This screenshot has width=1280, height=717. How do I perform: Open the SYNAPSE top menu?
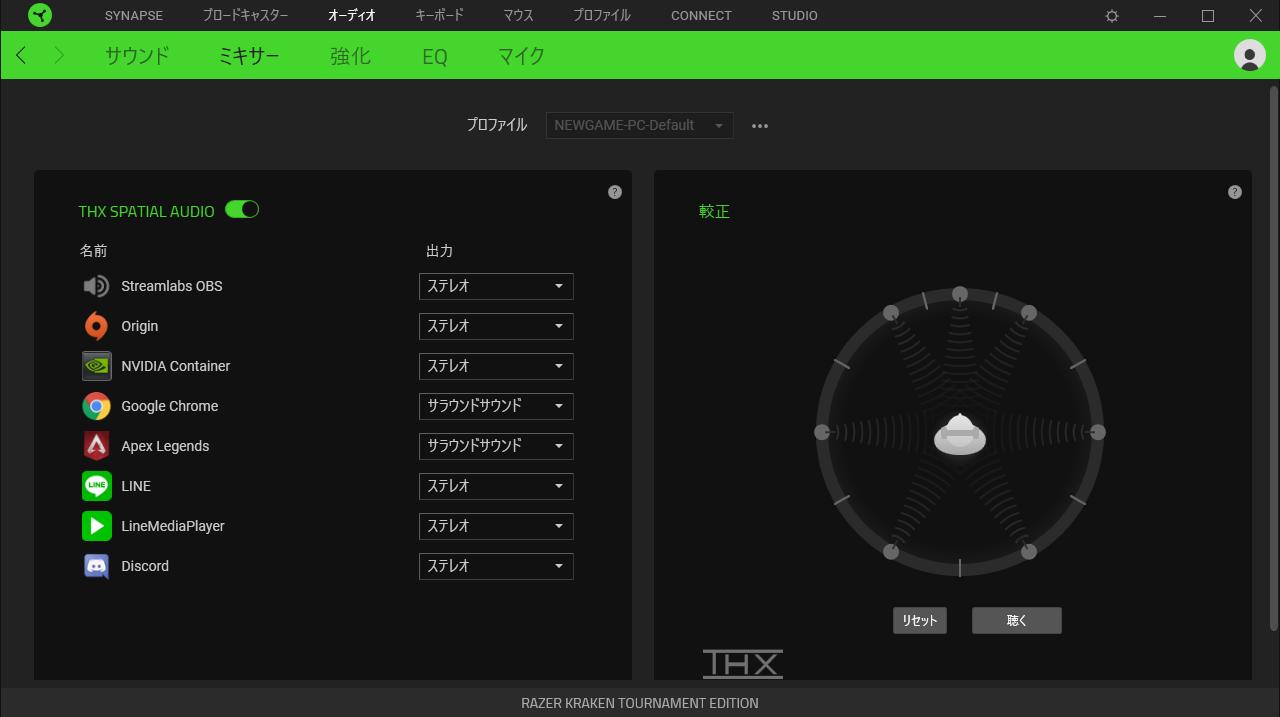(134, 16)
